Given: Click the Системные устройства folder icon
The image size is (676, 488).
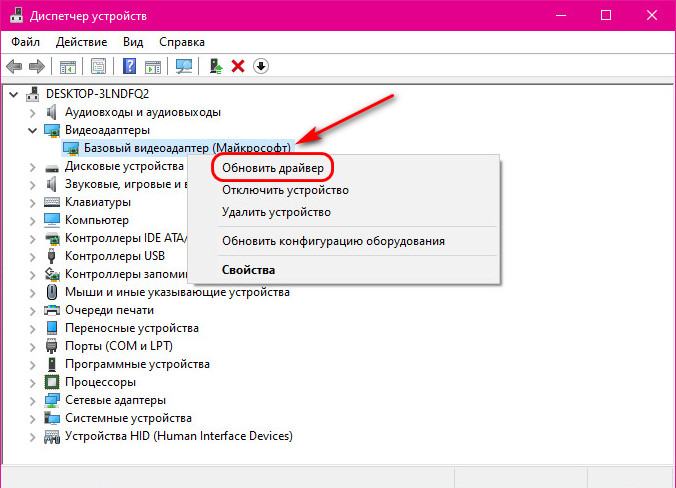Looking at the screenshot, I should tap(52, 418).
